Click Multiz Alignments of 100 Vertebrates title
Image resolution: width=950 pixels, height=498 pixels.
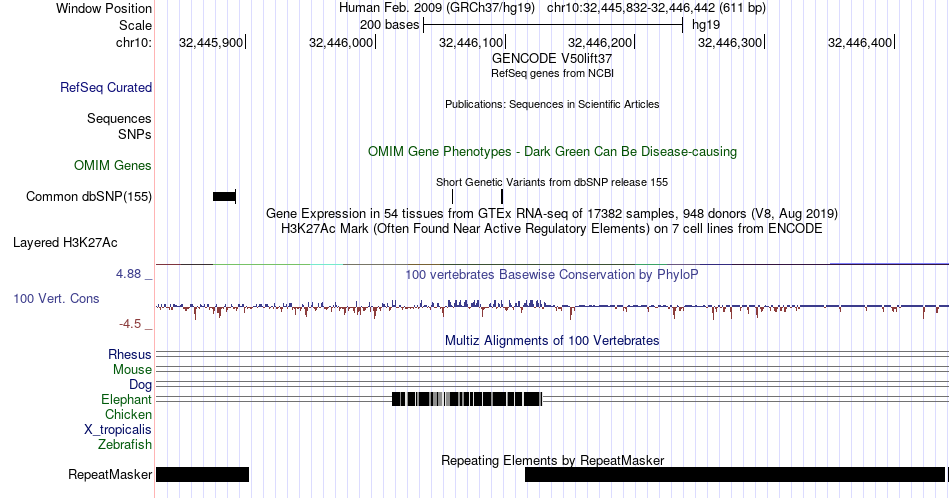552,340
